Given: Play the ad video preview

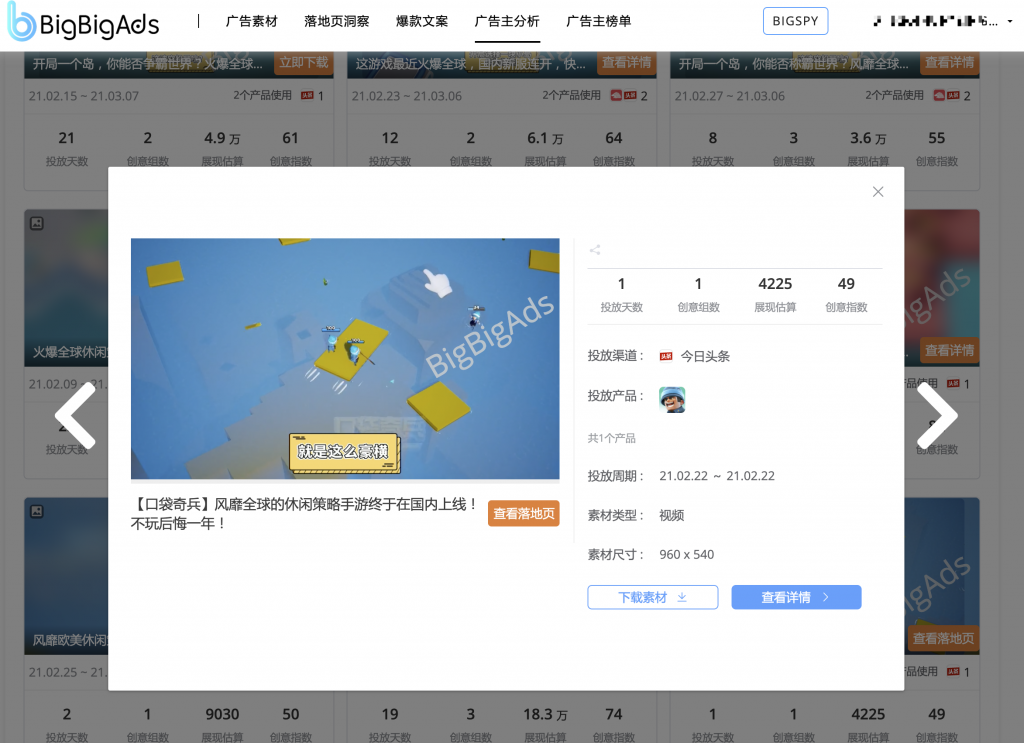Looking at the screenshot, I should pyautogui.click(x=345, y=358).
